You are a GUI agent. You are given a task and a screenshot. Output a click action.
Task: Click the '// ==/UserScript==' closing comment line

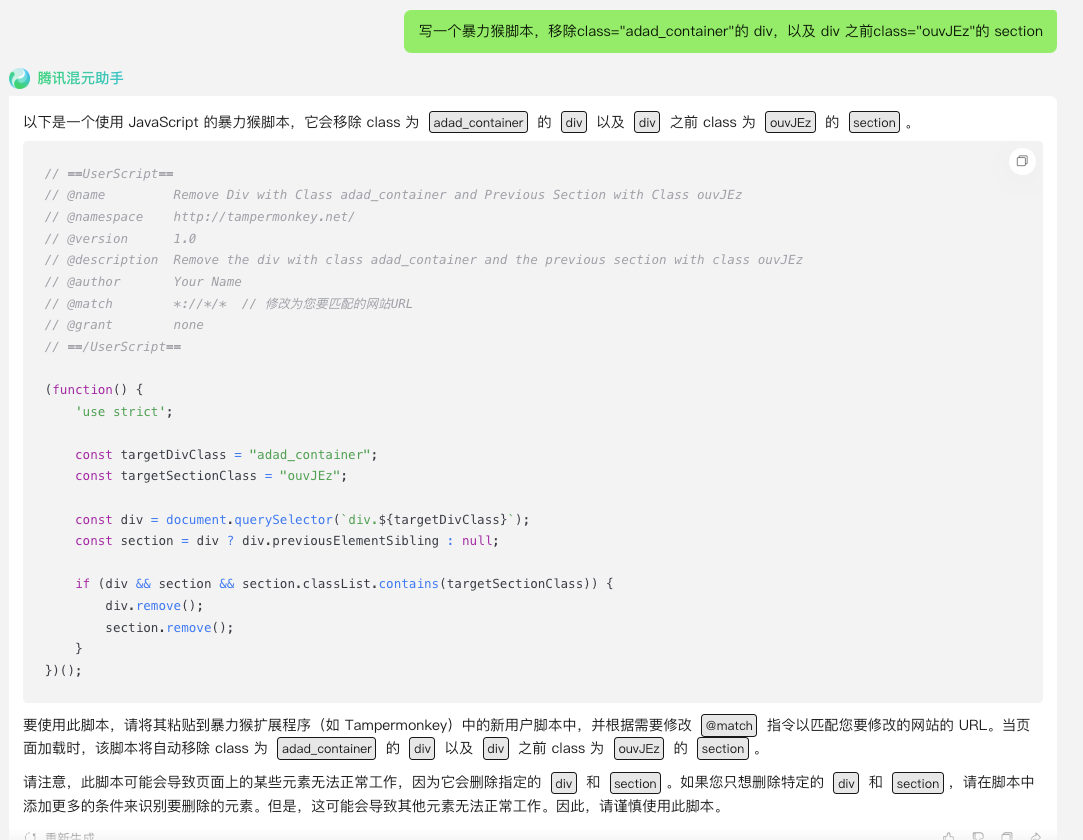(x=113, y=347)
